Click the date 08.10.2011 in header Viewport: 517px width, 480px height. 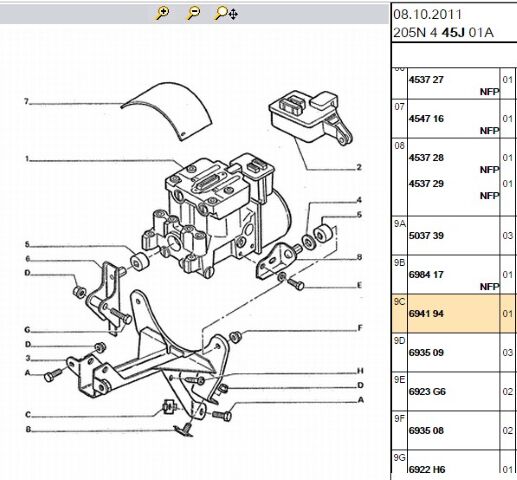click(x=428, y=14)
